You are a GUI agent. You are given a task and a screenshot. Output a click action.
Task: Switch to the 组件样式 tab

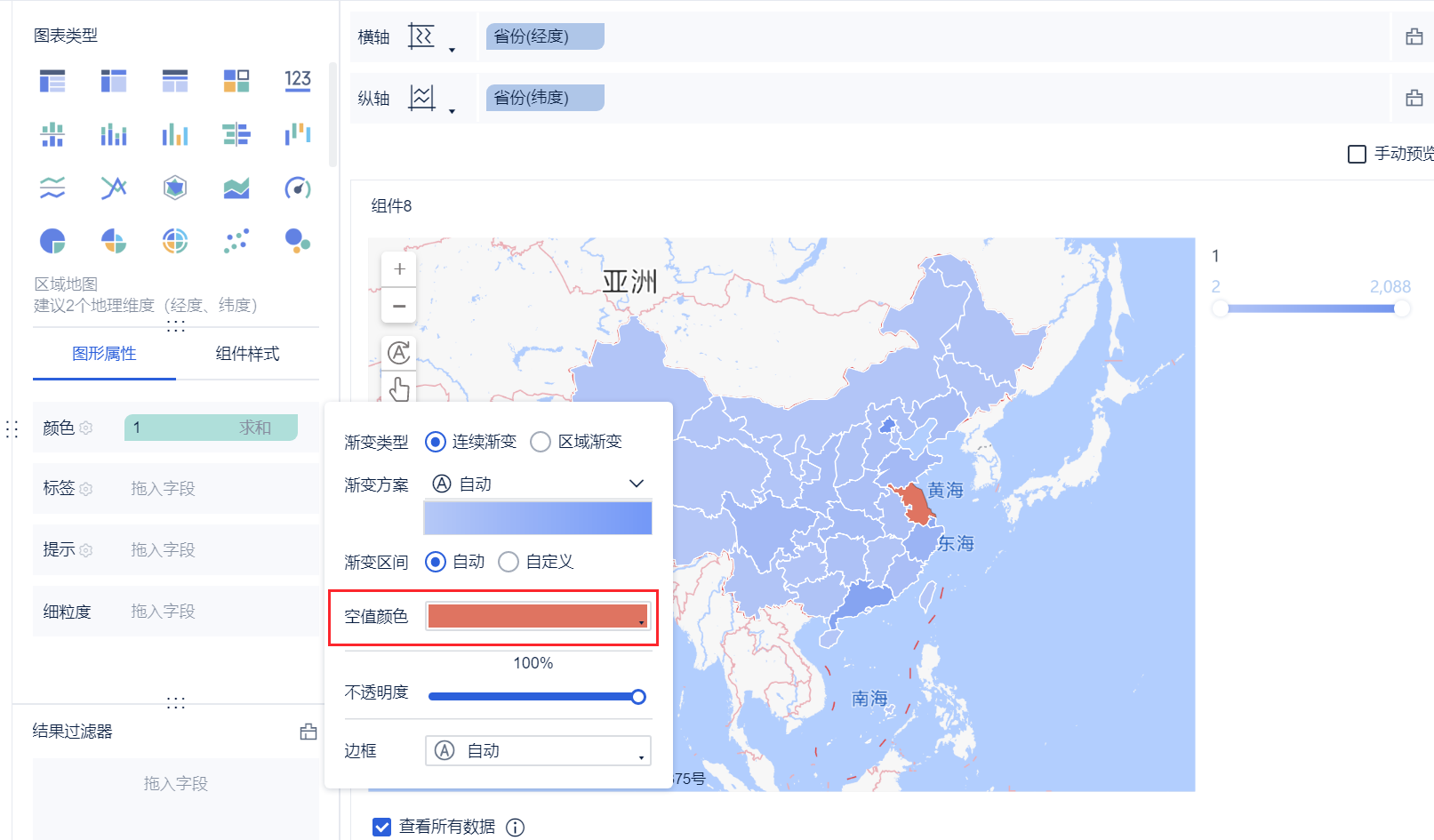247,354
